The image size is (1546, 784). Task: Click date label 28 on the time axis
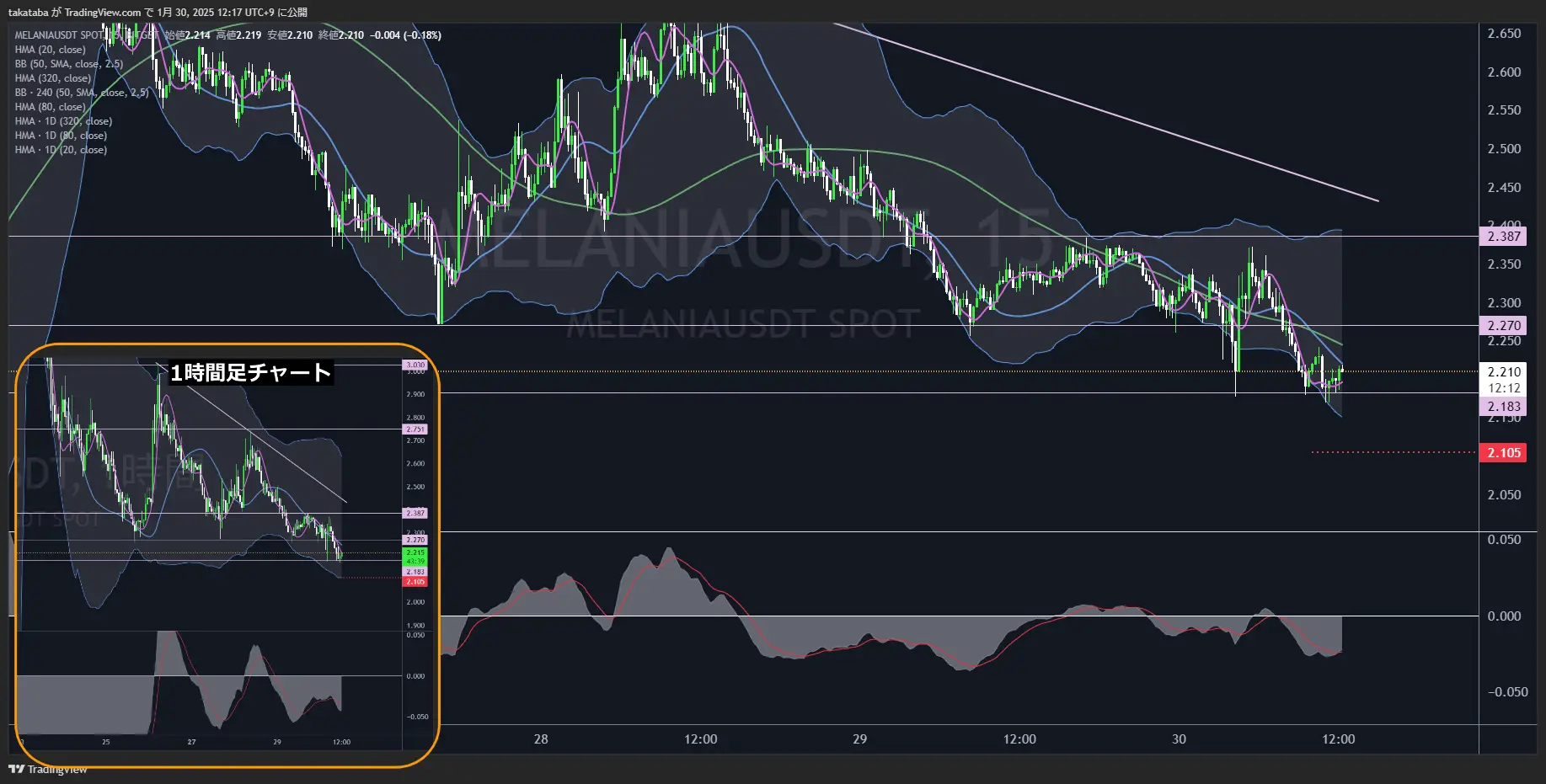541,739
